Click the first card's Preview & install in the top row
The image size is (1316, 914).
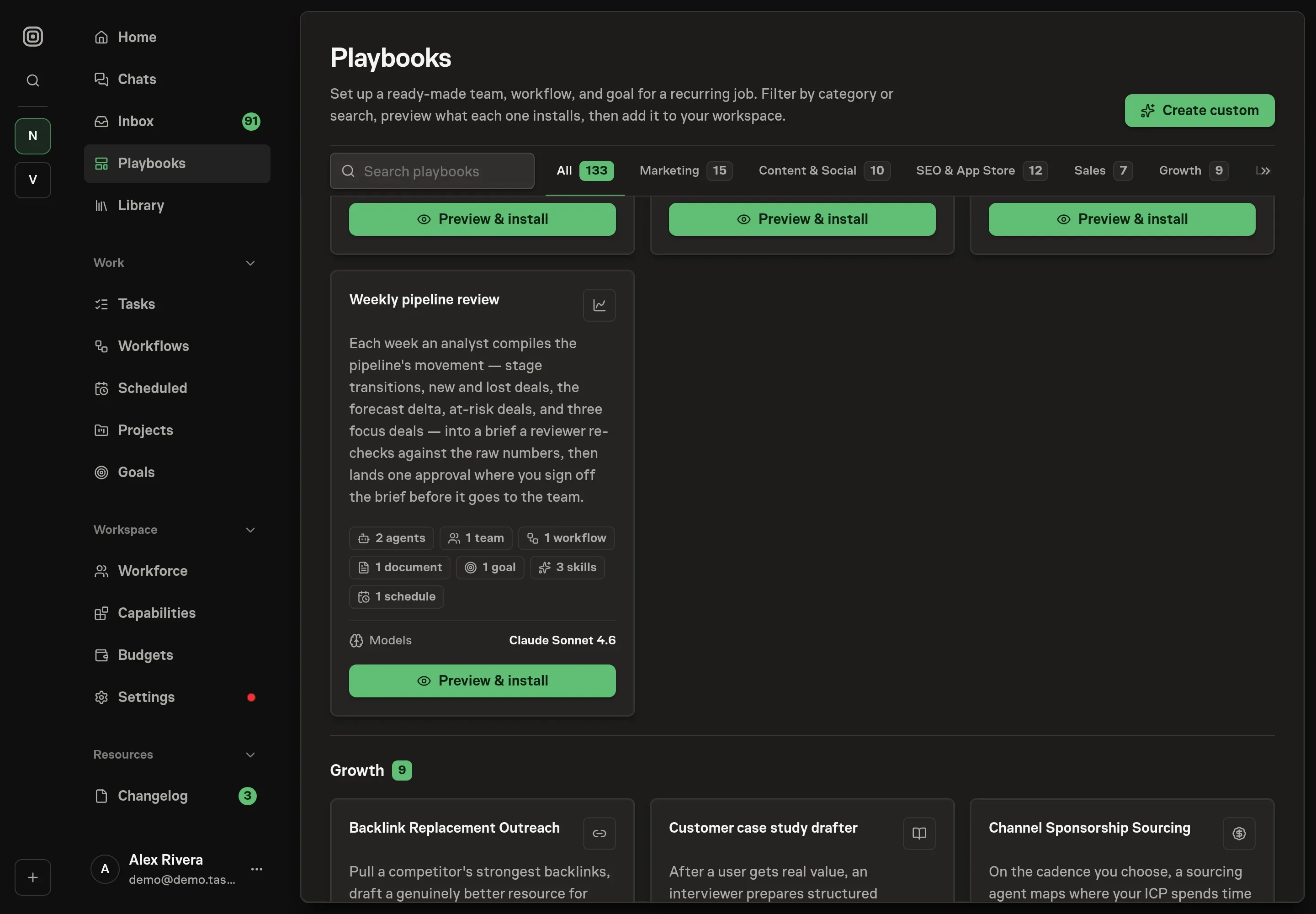(x=482, y=219)
